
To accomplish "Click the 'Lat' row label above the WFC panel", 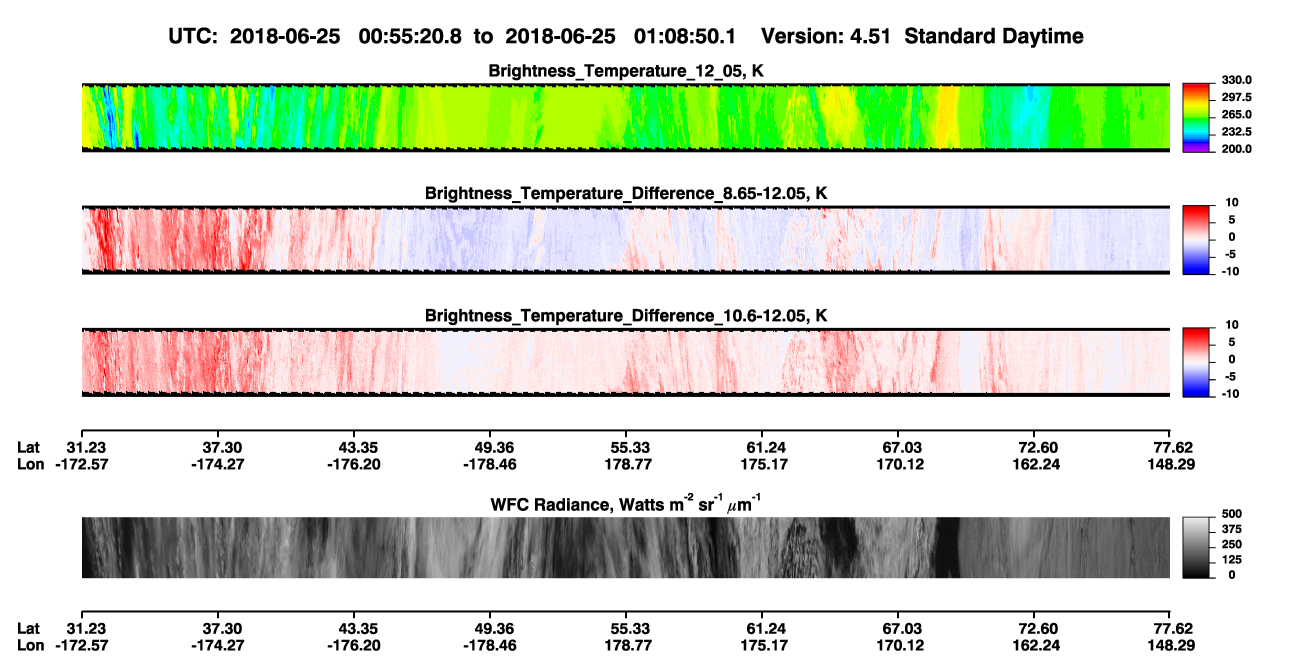I will pyautogui.click(x=29, y=447).
